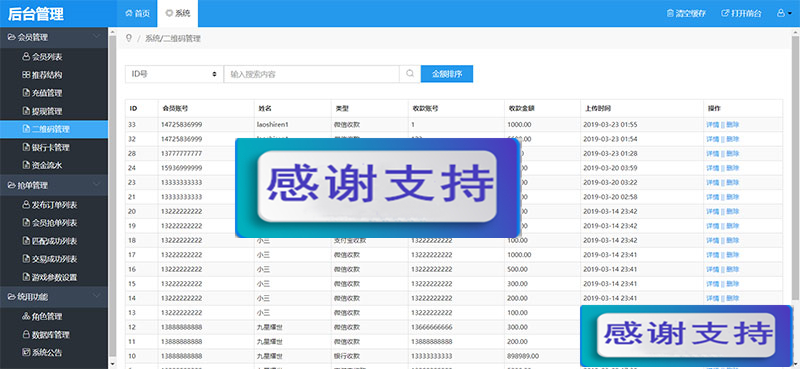Open 资金流水 in the sidebar
The width and height of the screenshot is (800, 369).
coord(42,165)
